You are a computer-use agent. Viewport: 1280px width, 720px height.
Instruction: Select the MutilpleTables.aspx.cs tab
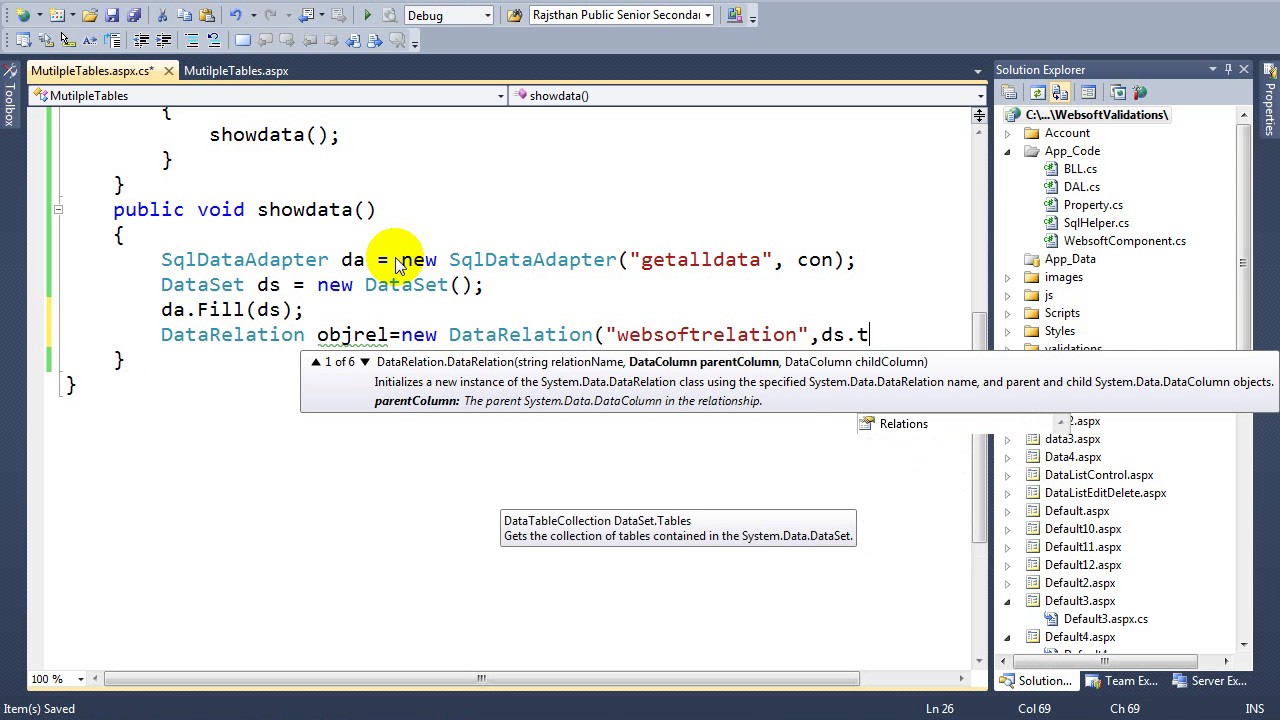click(x=92, y=71)
